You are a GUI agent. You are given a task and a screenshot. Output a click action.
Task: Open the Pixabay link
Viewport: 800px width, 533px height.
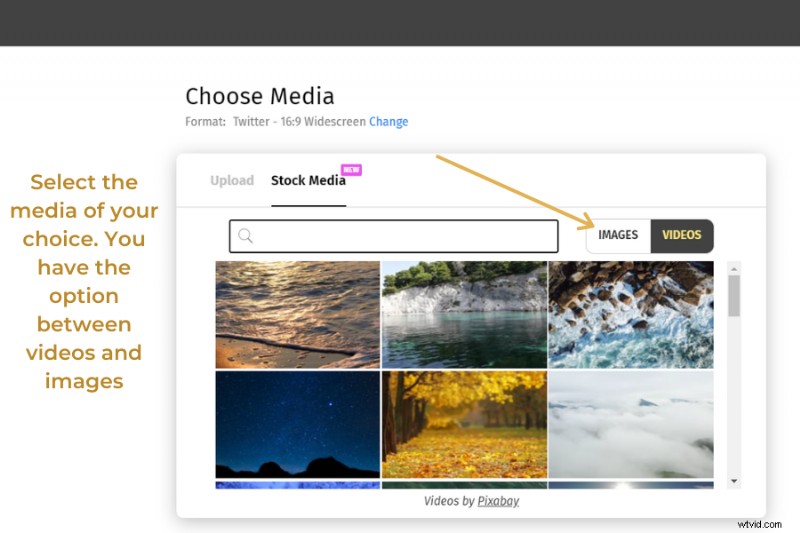498,501
